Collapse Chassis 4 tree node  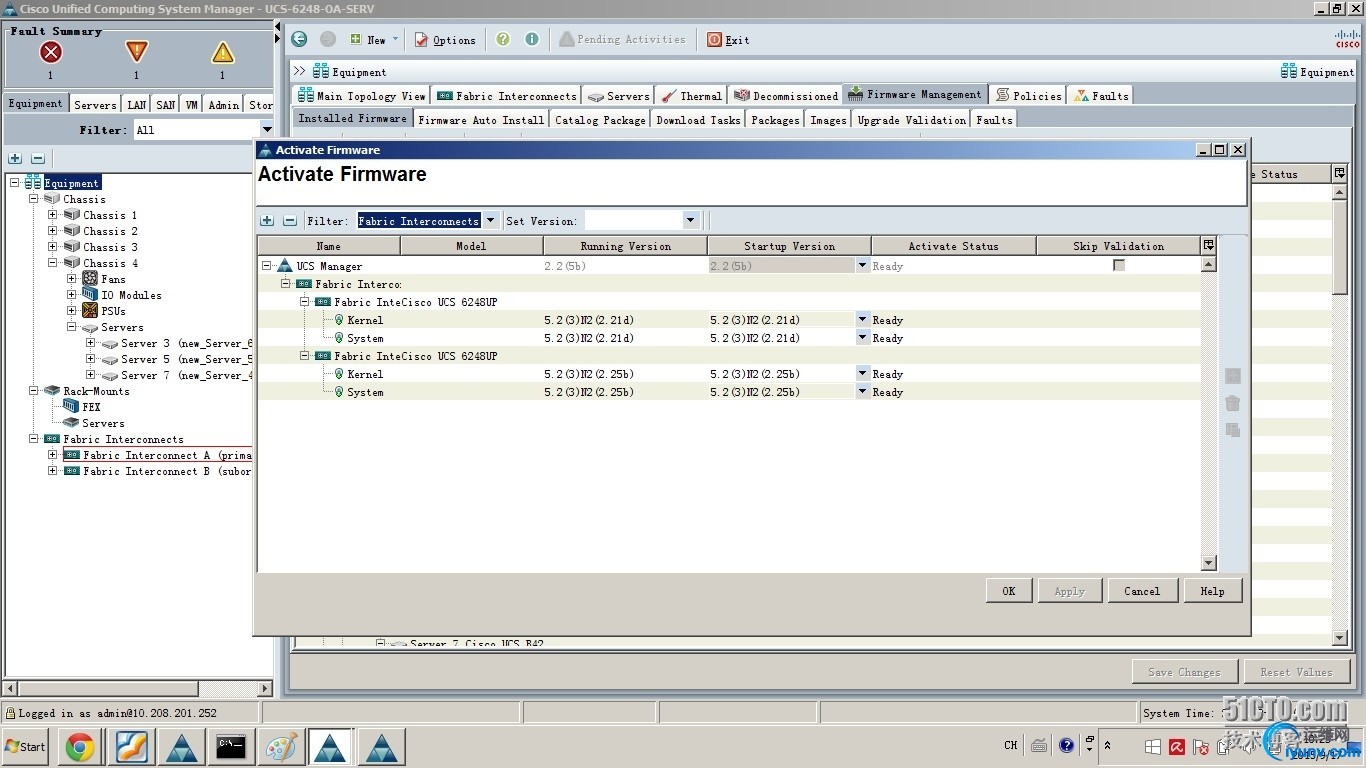point(53,263)
